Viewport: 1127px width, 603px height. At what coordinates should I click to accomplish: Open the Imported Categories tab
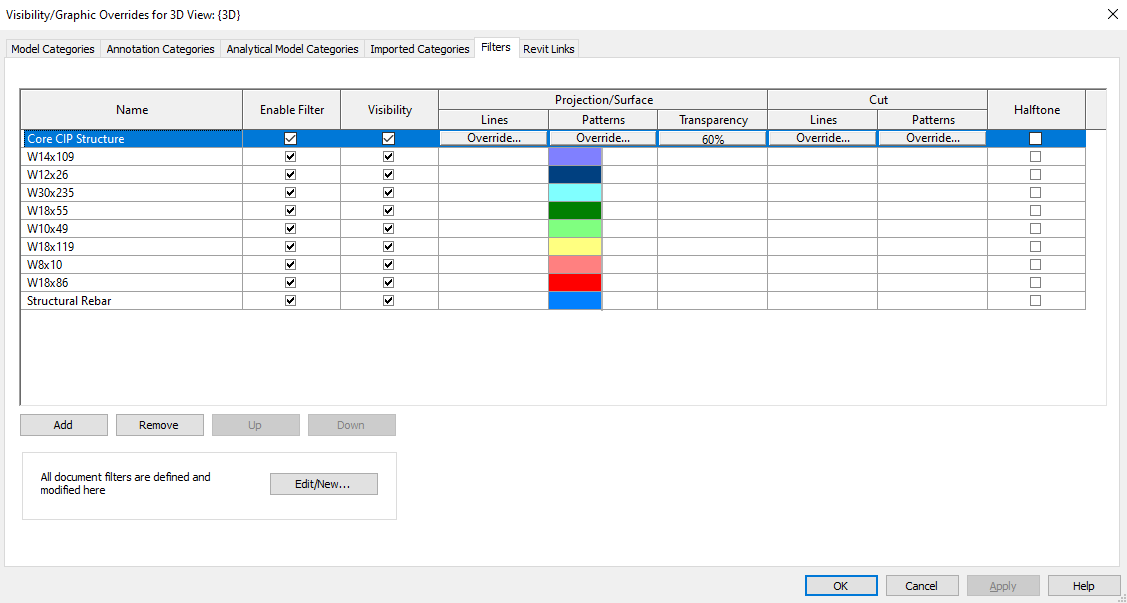coord(419,48)
